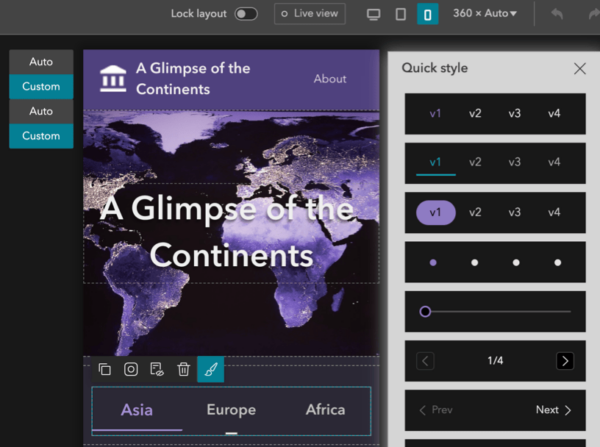Image resolution: width=600 pixels, height=447 pixels.
Task: Select the second dot in dots style
Action: pyautogui.click(x=474, y=263)
